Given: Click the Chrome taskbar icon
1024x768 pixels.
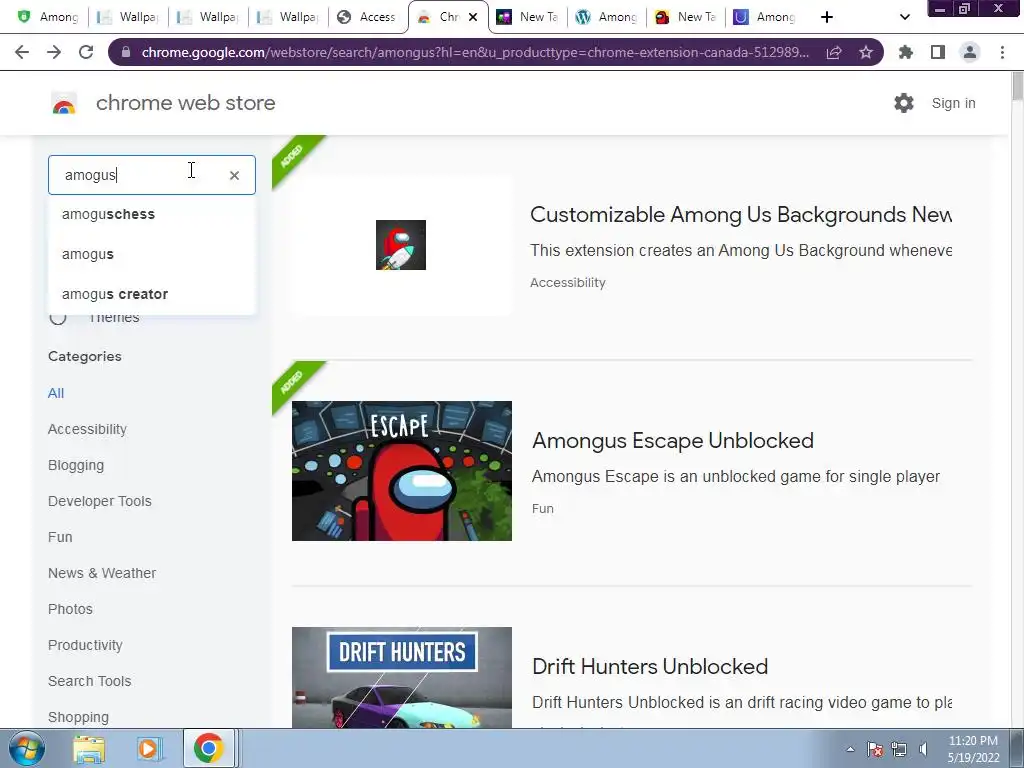Looking at the screenshot, I should point(208,748).
